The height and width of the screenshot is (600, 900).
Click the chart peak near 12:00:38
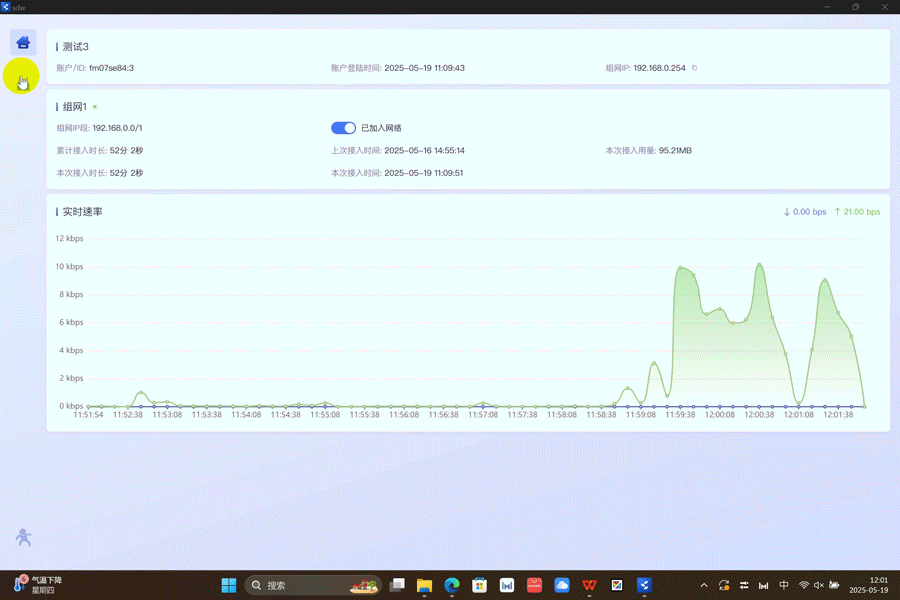pos(760,265)
